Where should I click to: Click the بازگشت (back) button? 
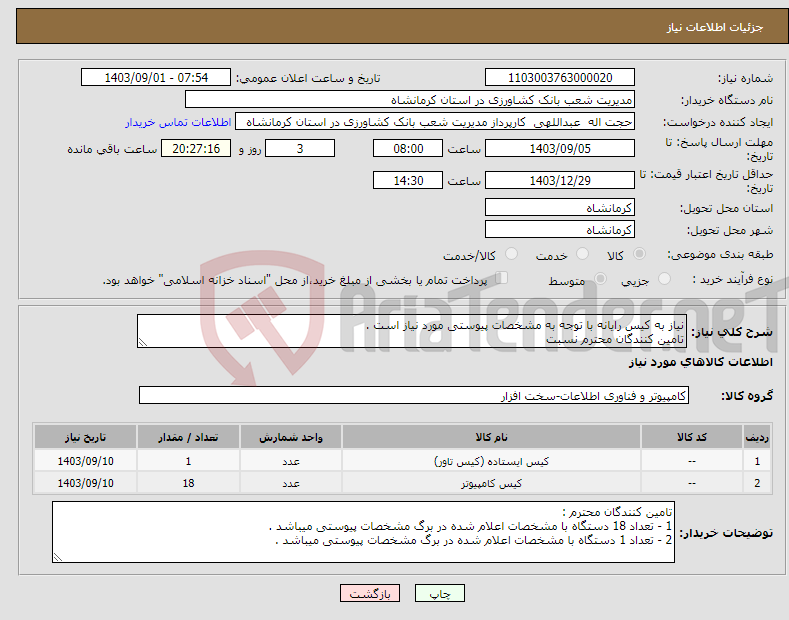370,594
